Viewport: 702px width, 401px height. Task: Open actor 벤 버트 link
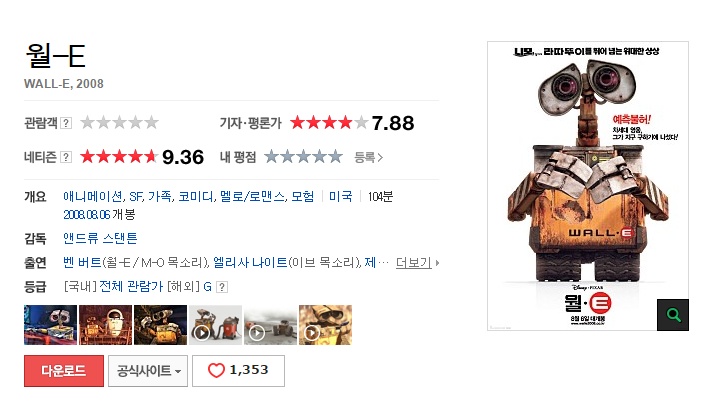[x=82, y=262]
